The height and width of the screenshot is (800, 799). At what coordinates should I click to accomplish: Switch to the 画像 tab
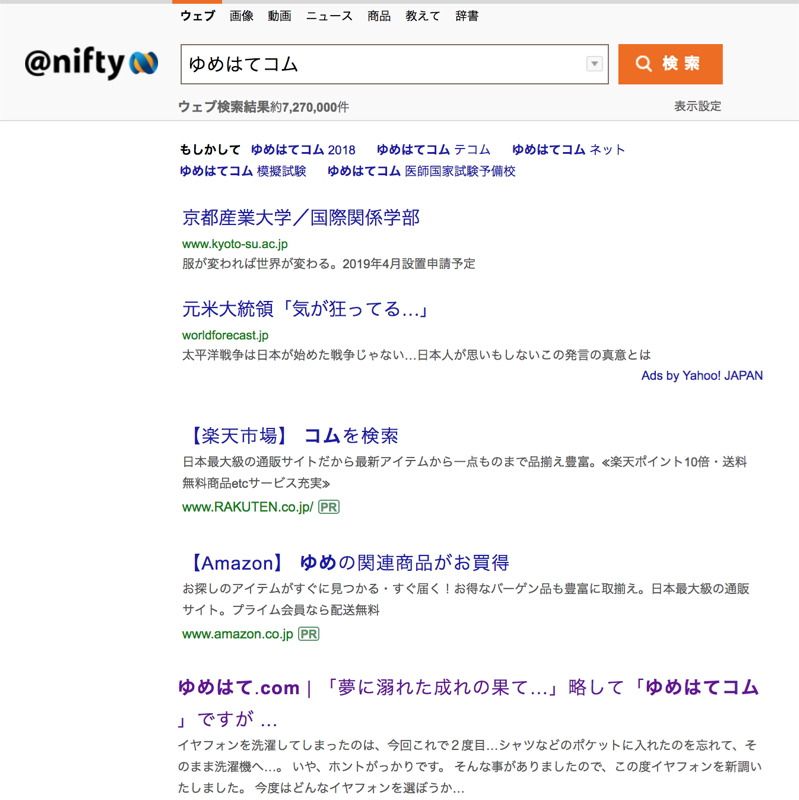[x=241, y=16]
